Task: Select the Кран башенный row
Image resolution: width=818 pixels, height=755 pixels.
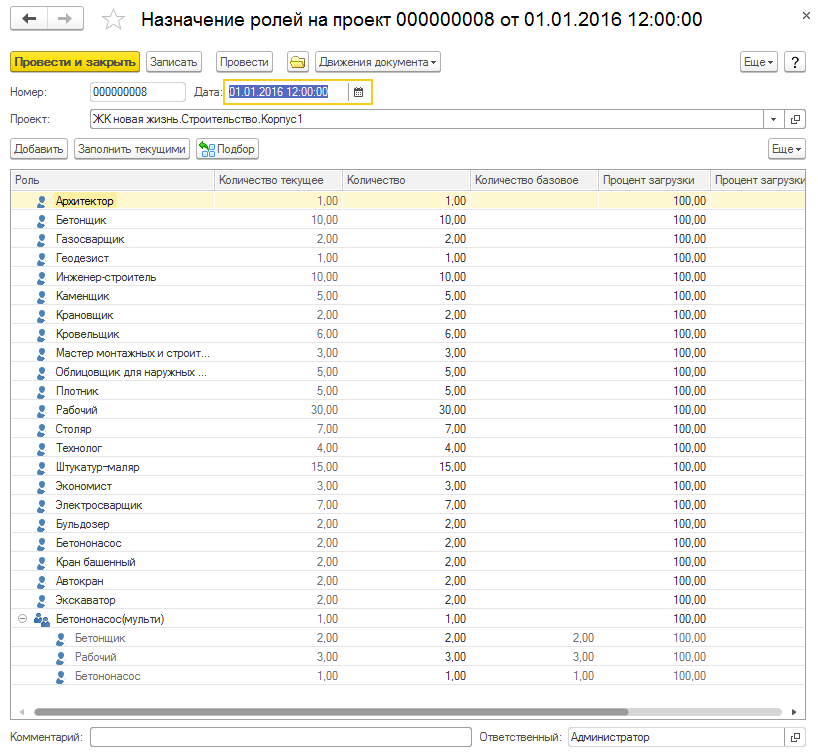Action: point(407,562)
